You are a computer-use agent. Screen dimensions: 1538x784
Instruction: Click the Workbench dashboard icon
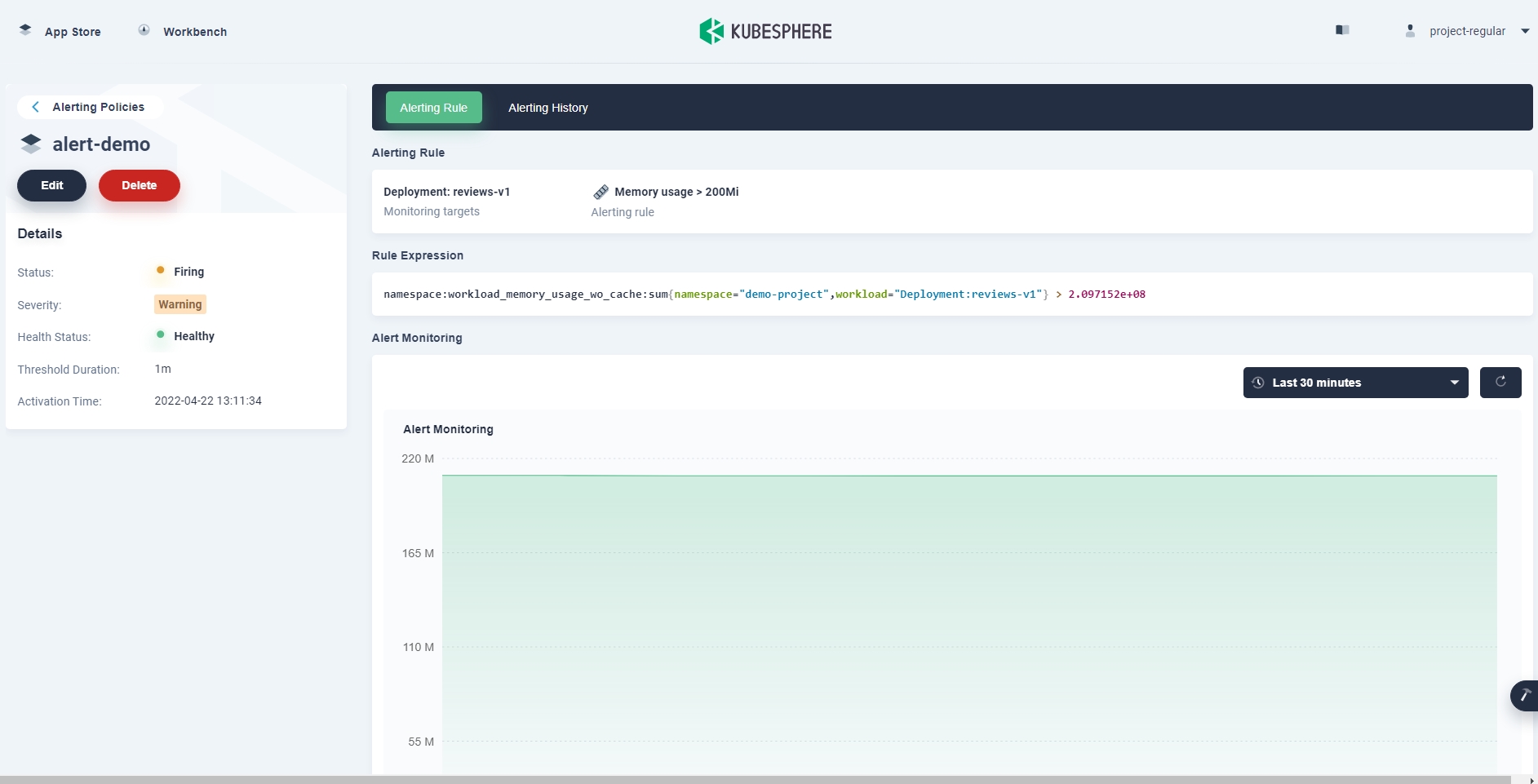point(144,30)
